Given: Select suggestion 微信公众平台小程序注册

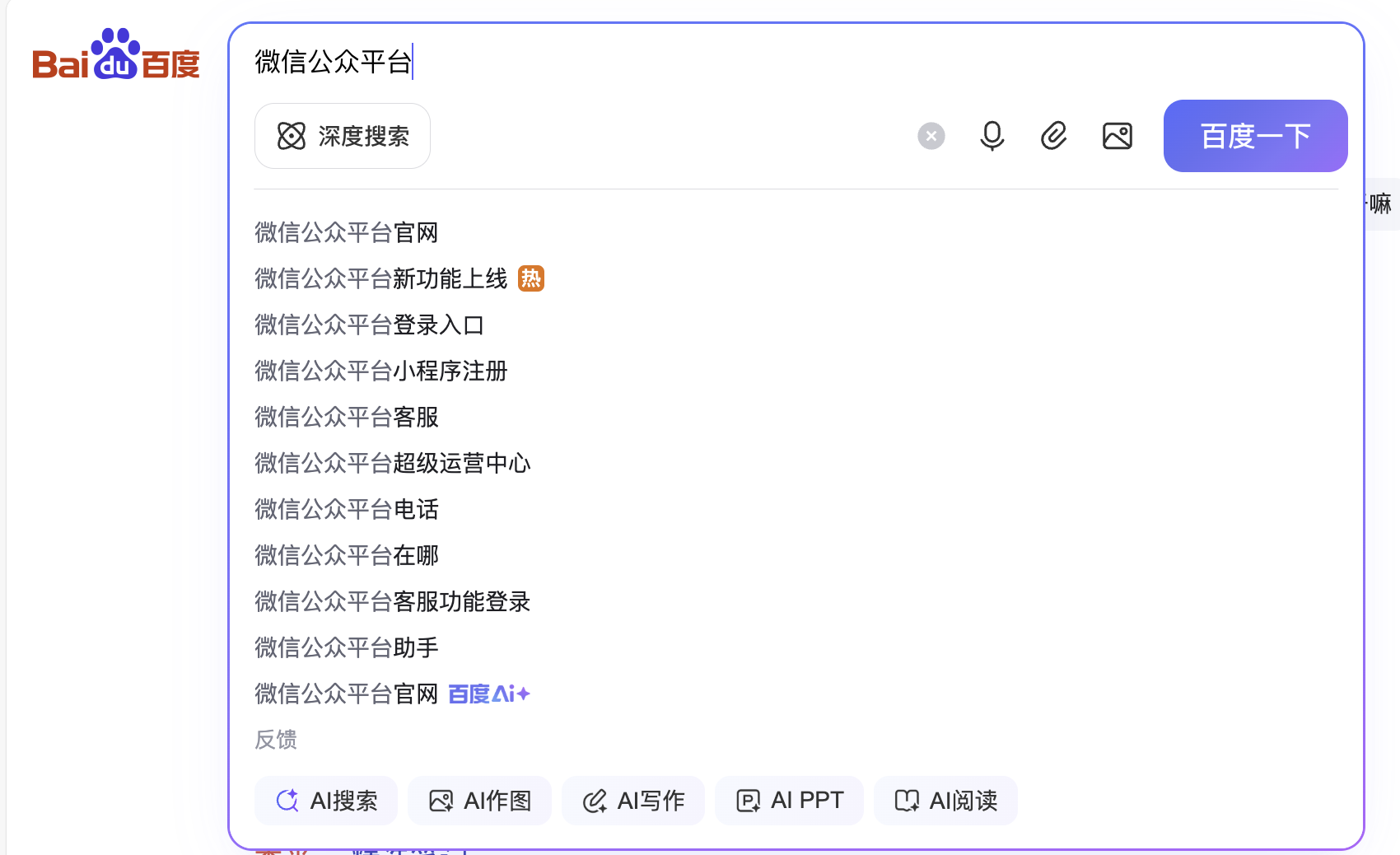Looking at the screenshot, I should (x=381, y=371).
